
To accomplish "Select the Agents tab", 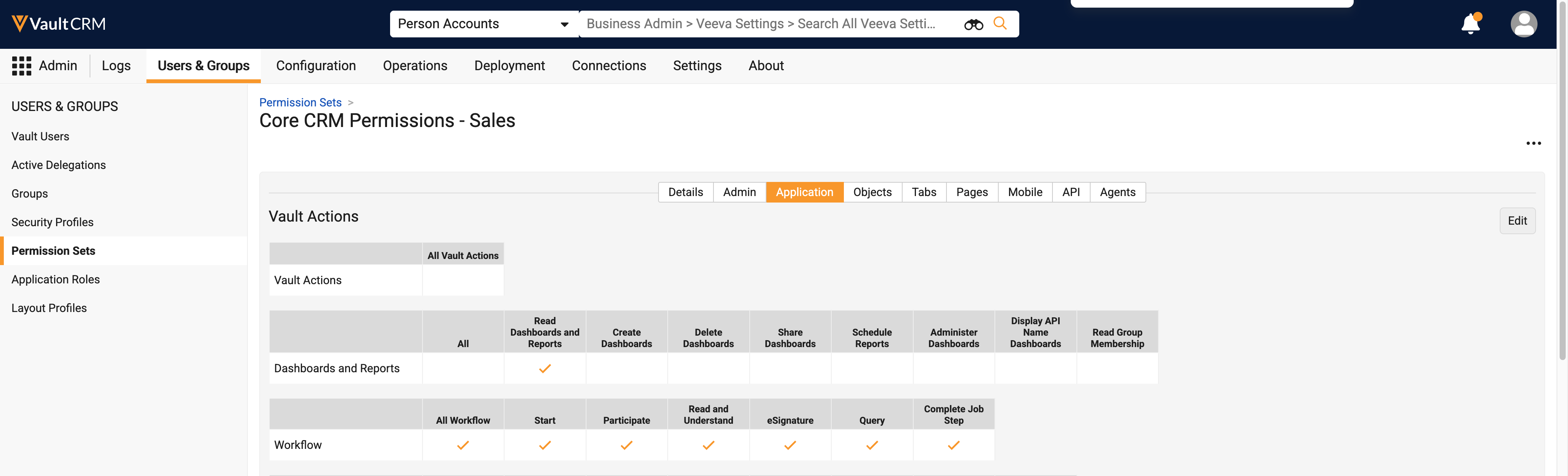I will (x=1118, y=192).
